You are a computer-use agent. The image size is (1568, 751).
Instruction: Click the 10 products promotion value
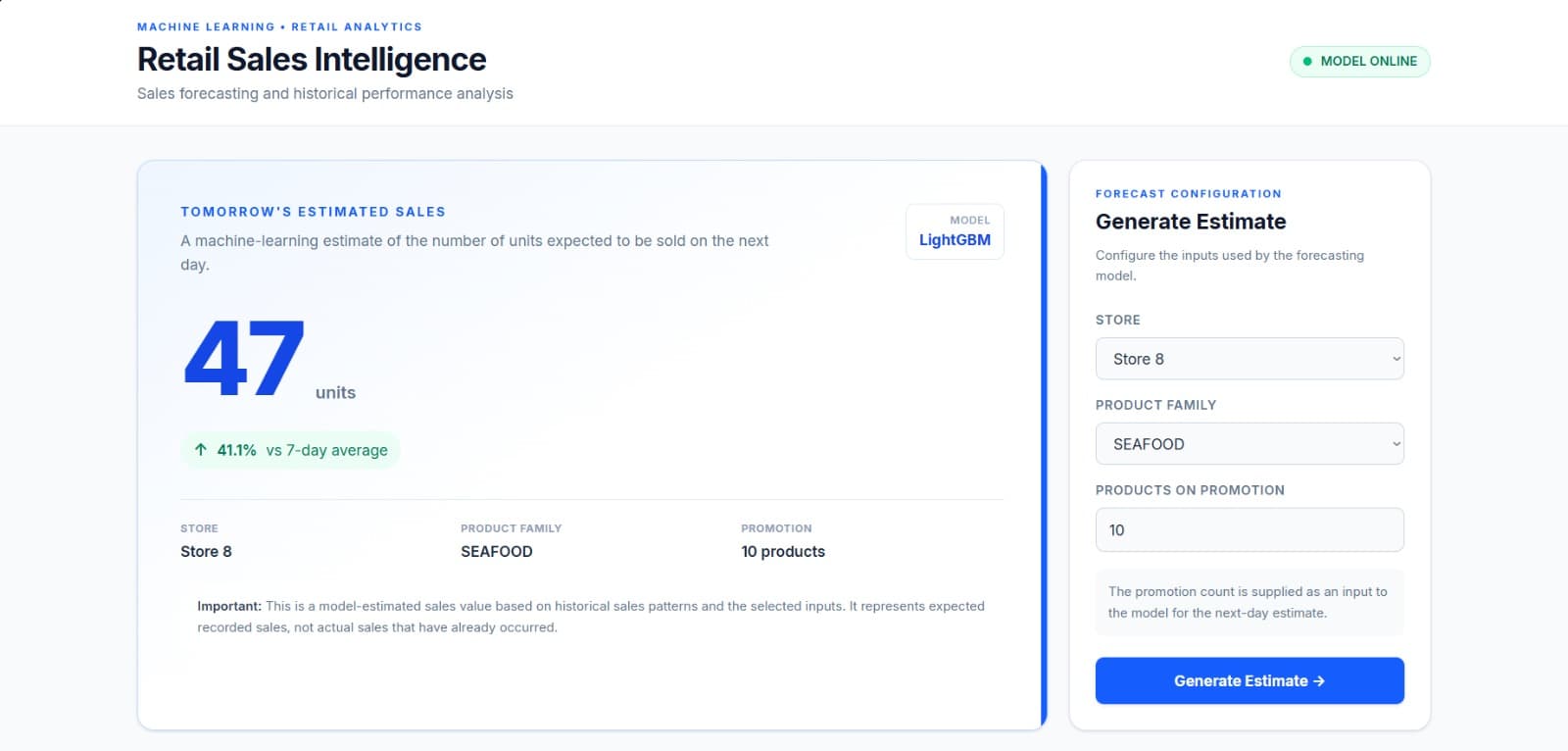pyautogui.click(x=783, y=551)
